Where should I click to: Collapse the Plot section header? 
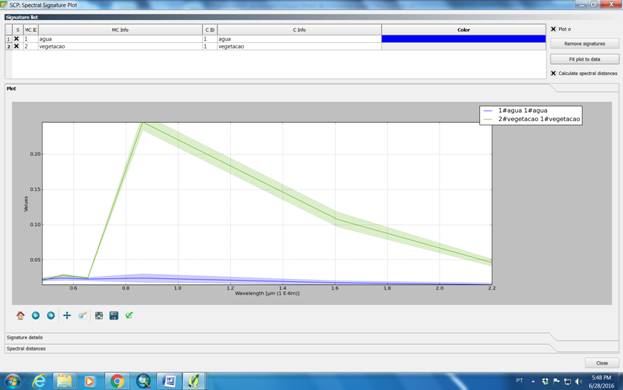(11, 89)
